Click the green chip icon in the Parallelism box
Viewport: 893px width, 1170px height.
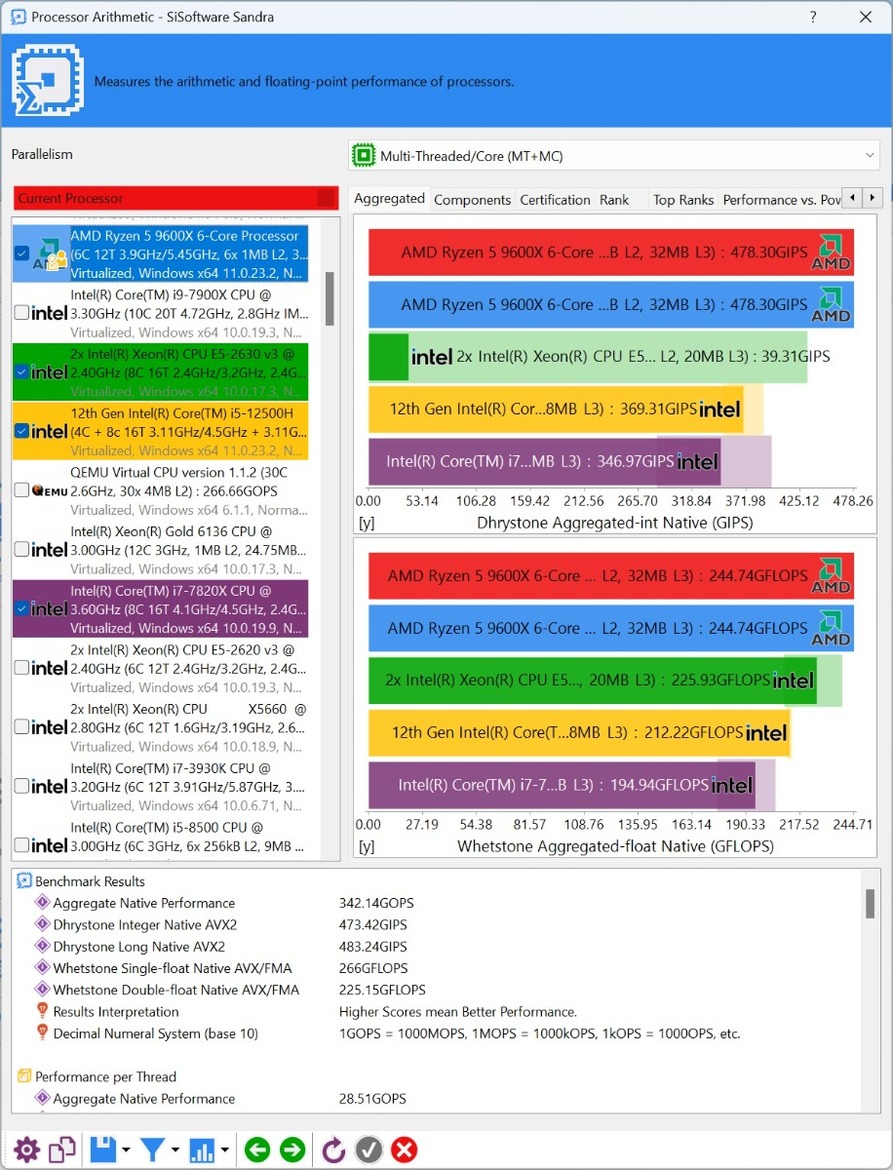tap(363, 156)
